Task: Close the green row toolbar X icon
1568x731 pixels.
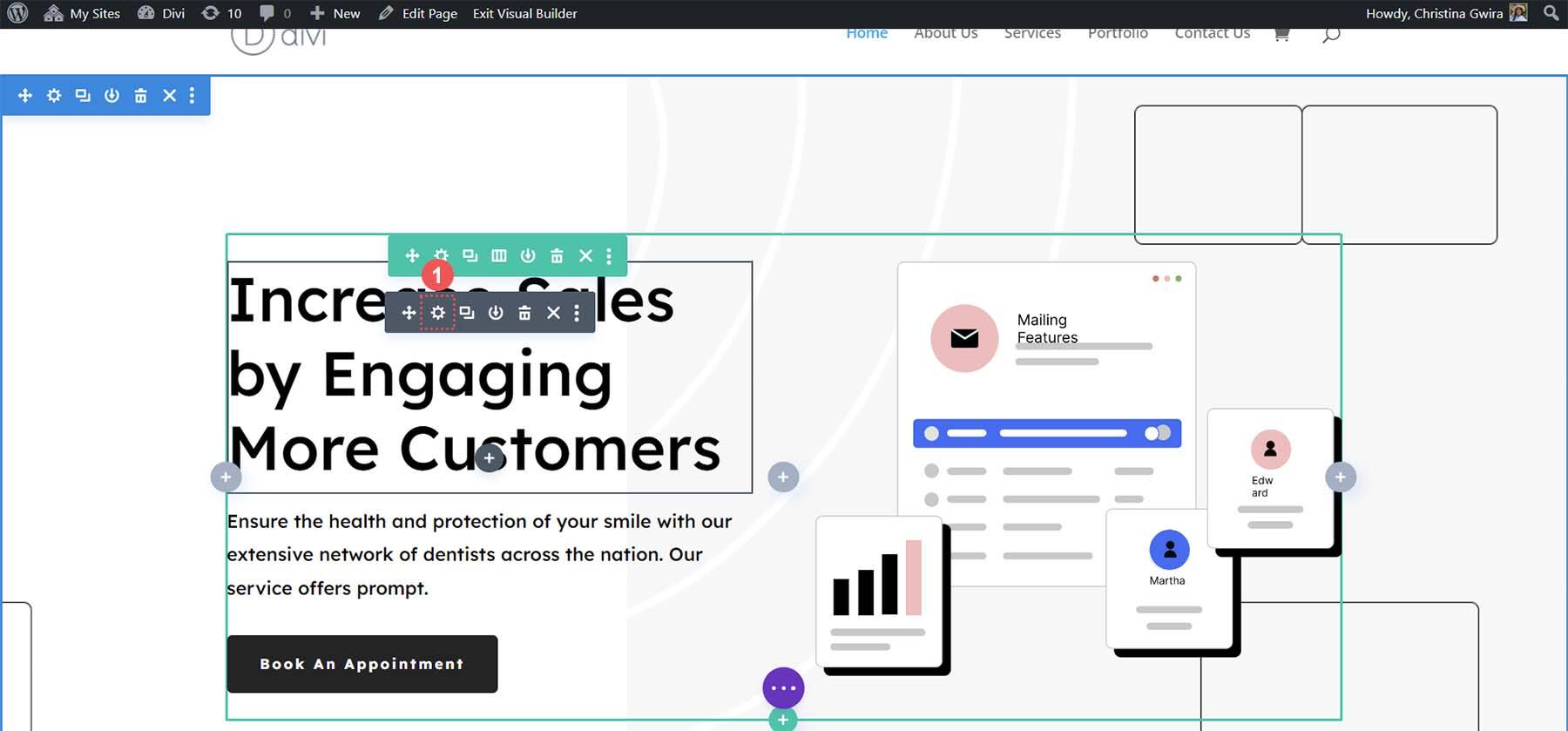Action: coord(585,256)
